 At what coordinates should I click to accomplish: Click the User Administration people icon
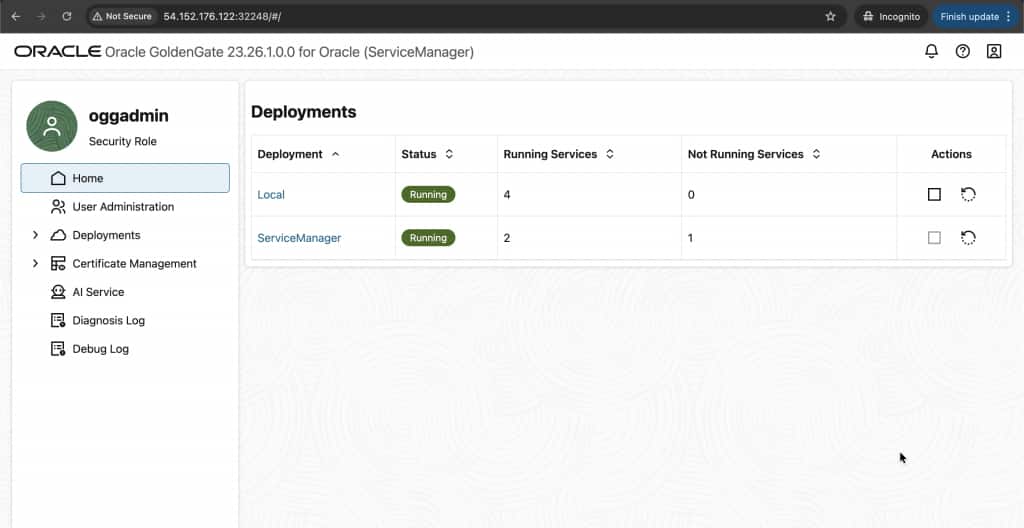coord(58,206)
